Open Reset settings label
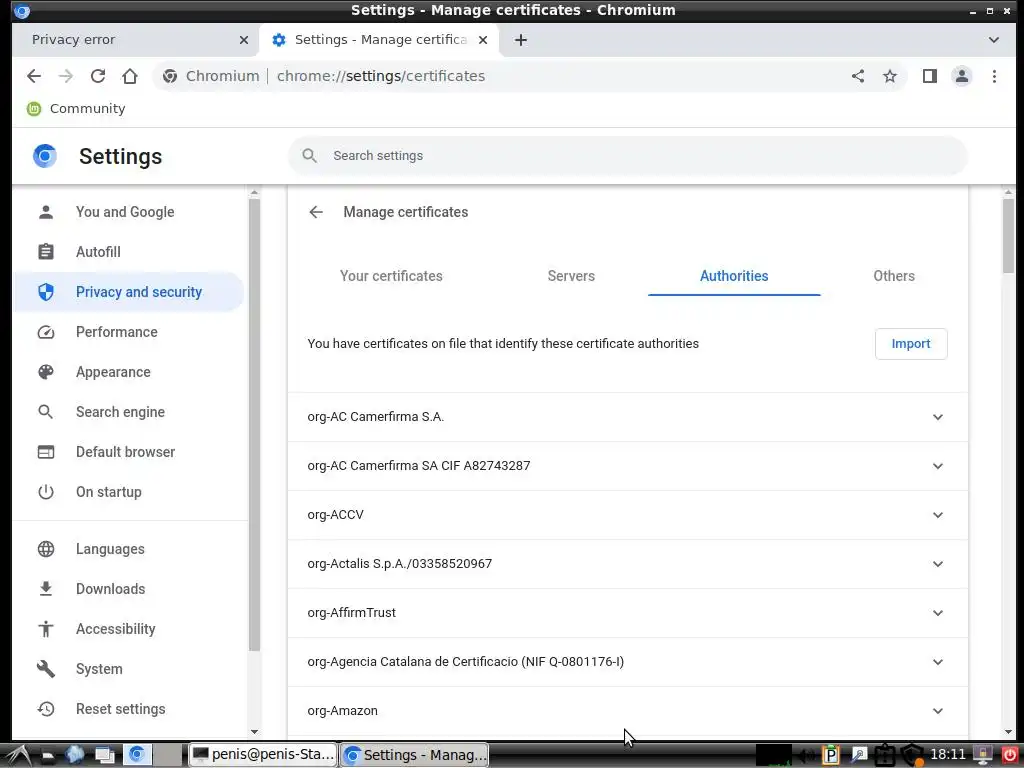 (x=121, y=709)
